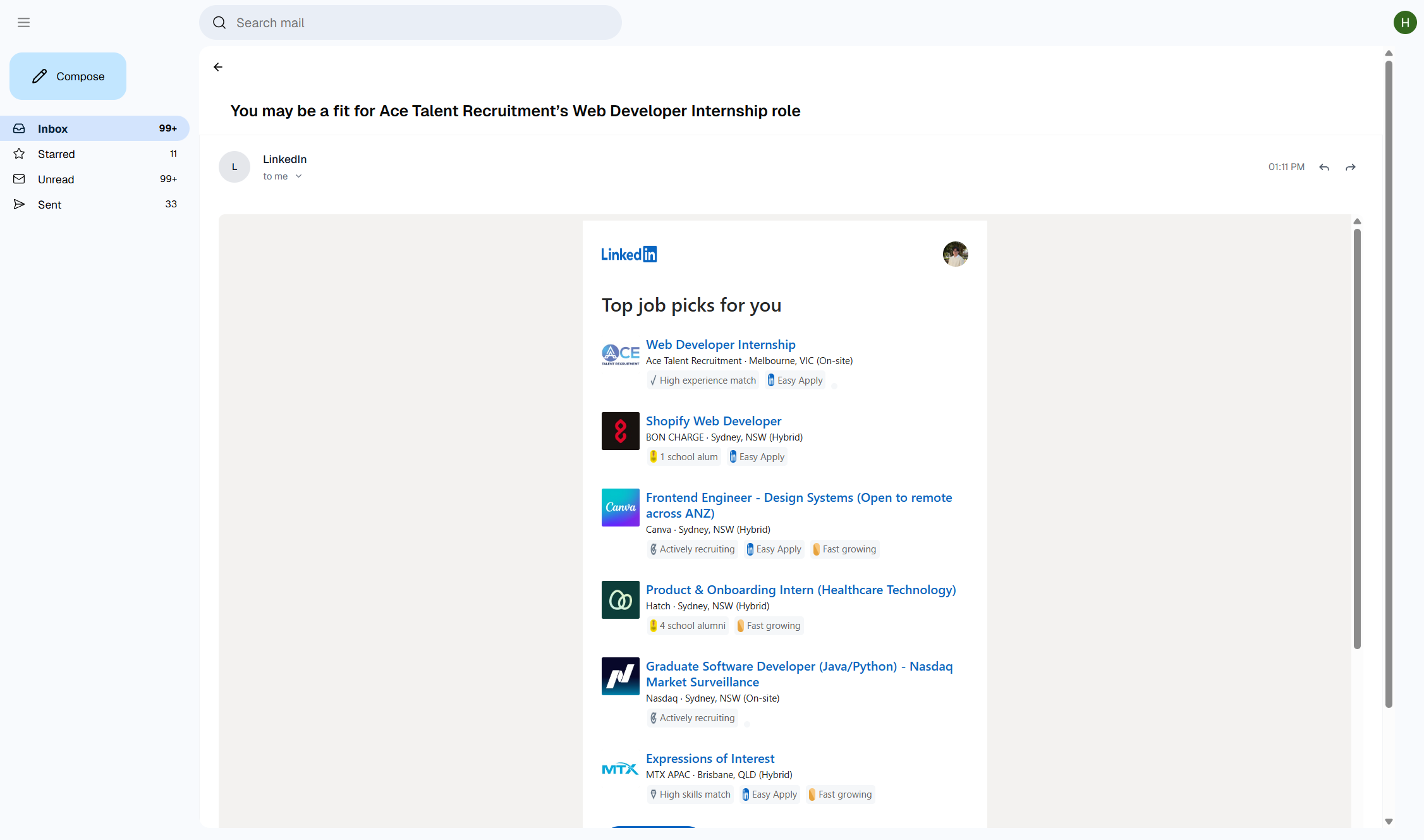
Task: Click Actively recruiting tag under Canva
Action: coord(692,549)
